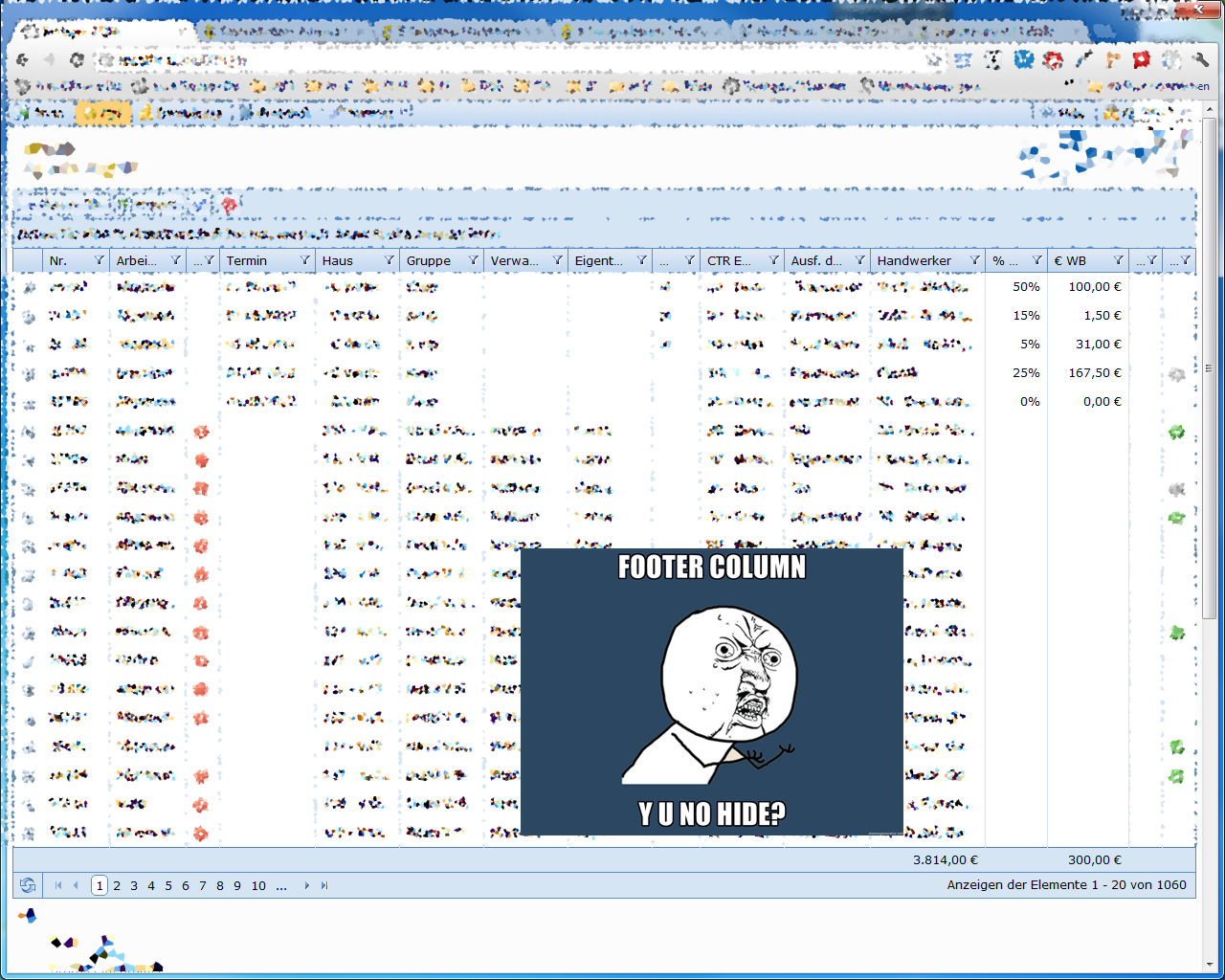Select page 10 in the pager

click(258, 886)
